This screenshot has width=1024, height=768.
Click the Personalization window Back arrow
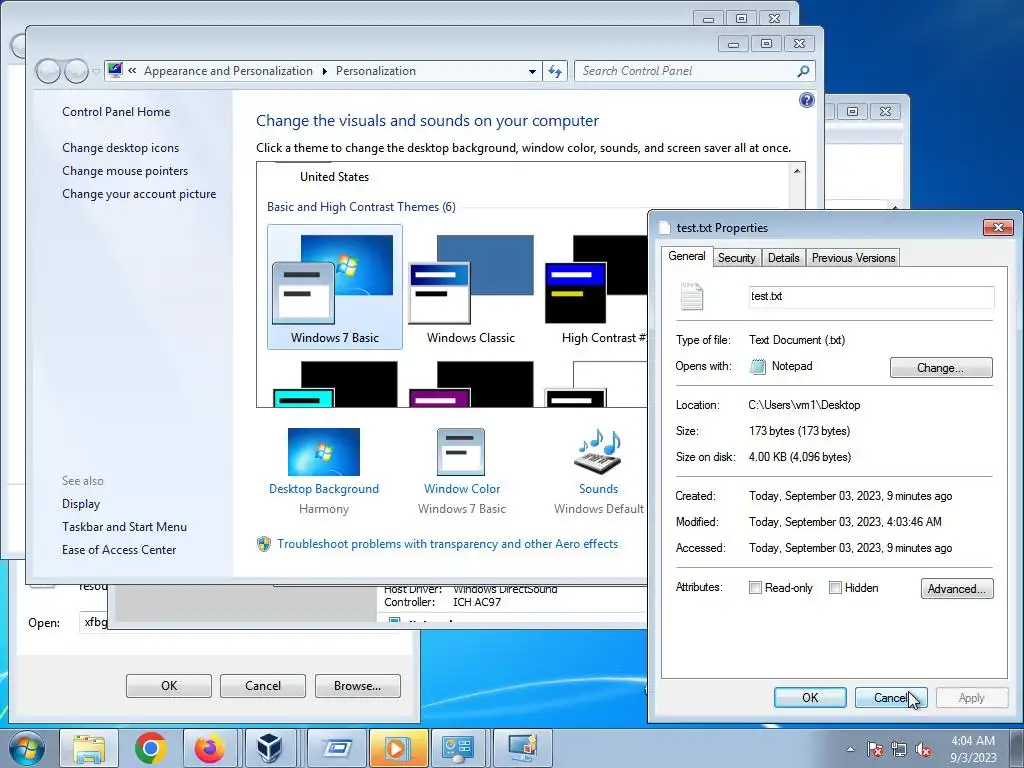pos(48,71)
